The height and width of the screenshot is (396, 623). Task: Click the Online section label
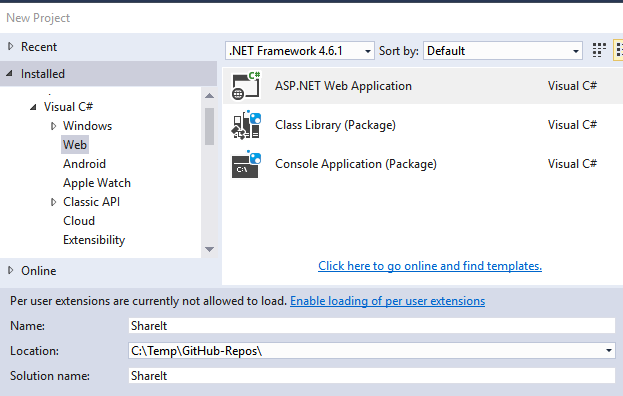pyautogui.click(x=39, y=271)
